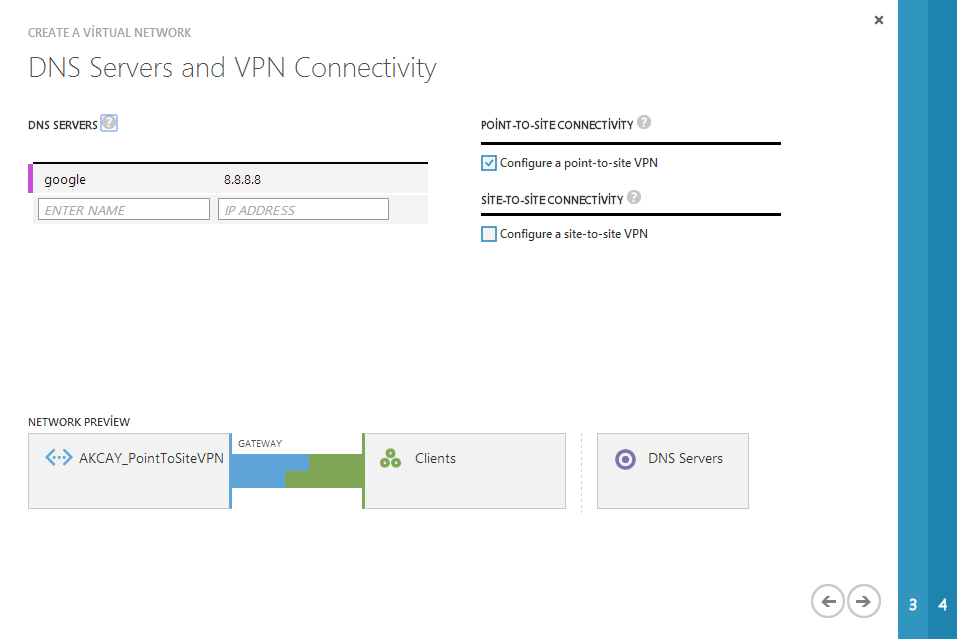Close the Create a Virtual Network dialog

[879, 20]
